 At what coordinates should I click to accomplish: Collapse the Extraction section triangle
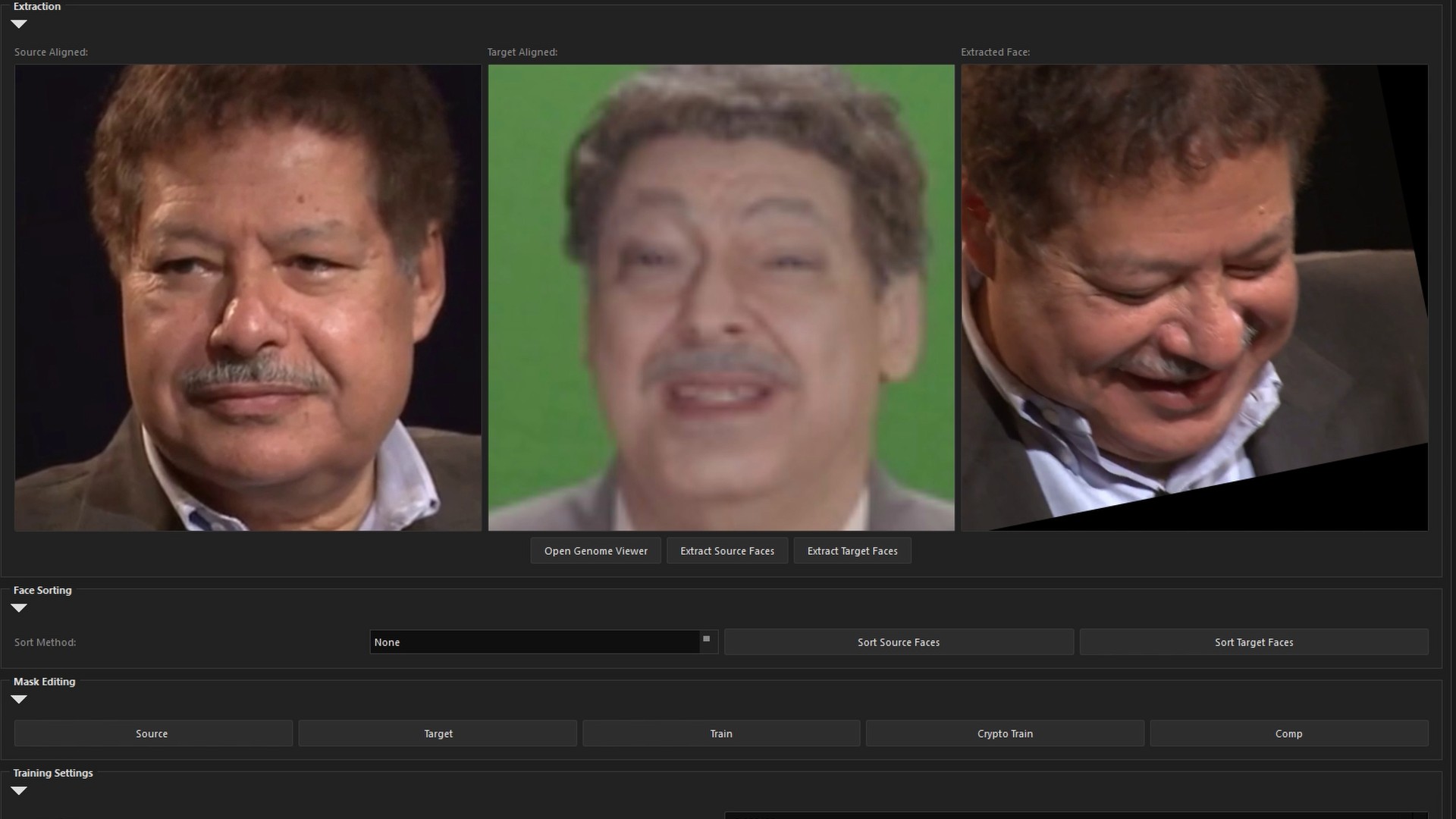[x=19, y=24]
